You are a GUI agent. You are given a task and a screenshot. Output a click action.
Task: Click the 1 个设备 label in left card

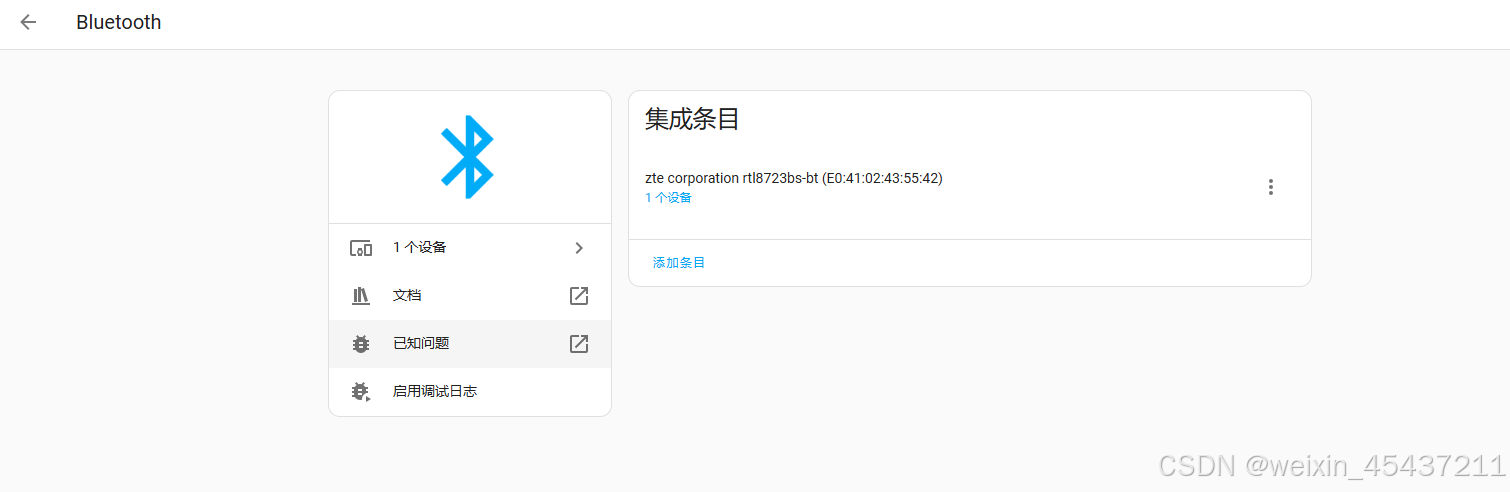point(420,248)
